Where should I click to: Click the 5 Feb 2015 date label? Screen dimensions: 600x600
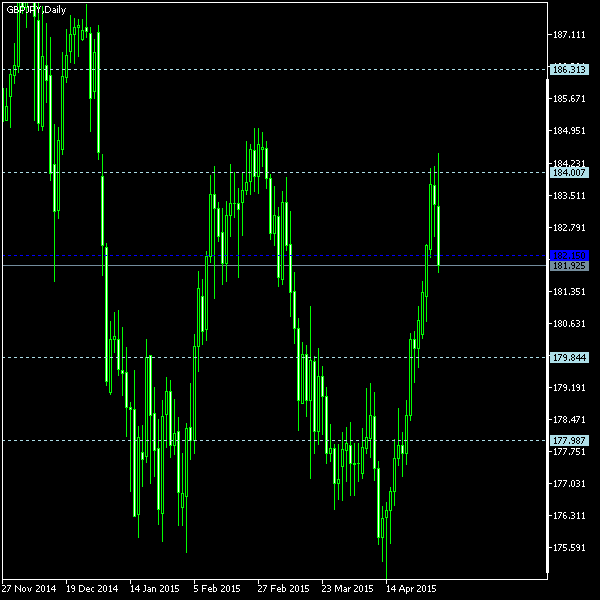[x=217, y=589]
